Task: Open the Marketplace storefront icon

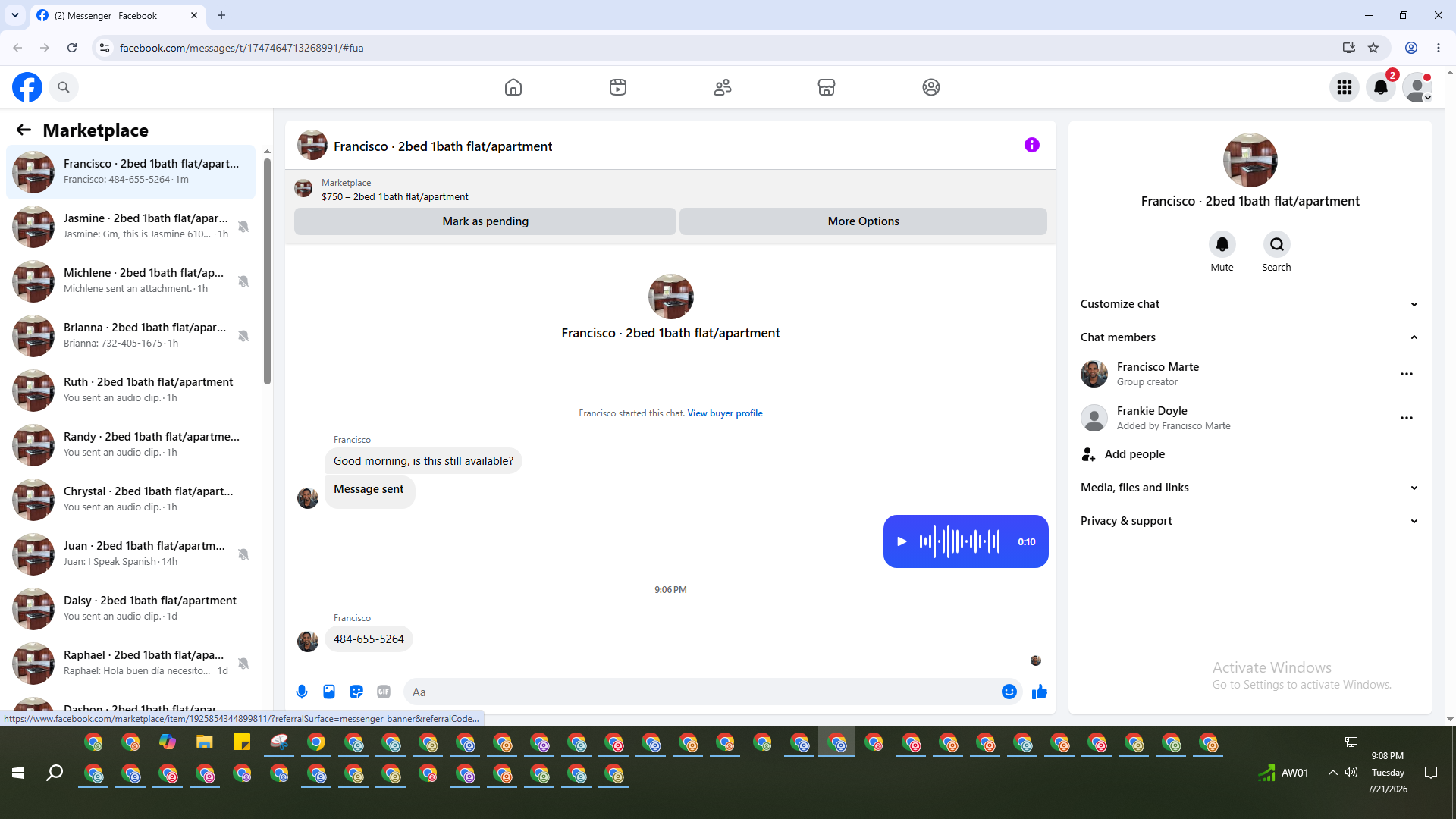Action: click(827, 87)
